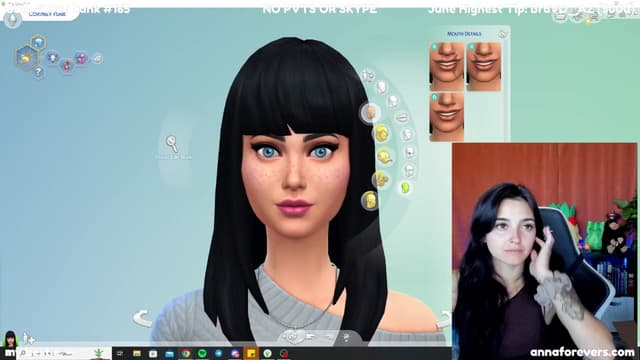Choose the top-left mouth detail thumbnail
Viewport: 640px width, 360px height.
pyautogui.click(x=447, y=67)
